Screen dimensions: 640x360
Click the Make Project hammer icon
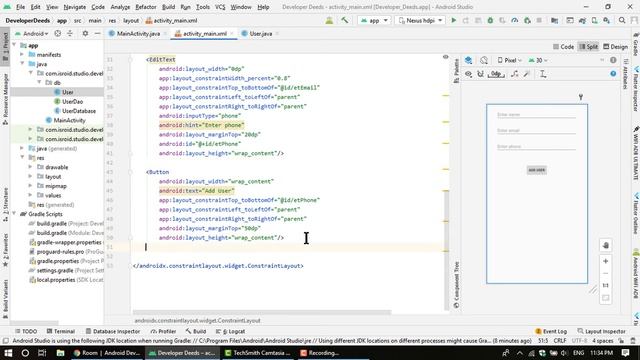[345, 20]
